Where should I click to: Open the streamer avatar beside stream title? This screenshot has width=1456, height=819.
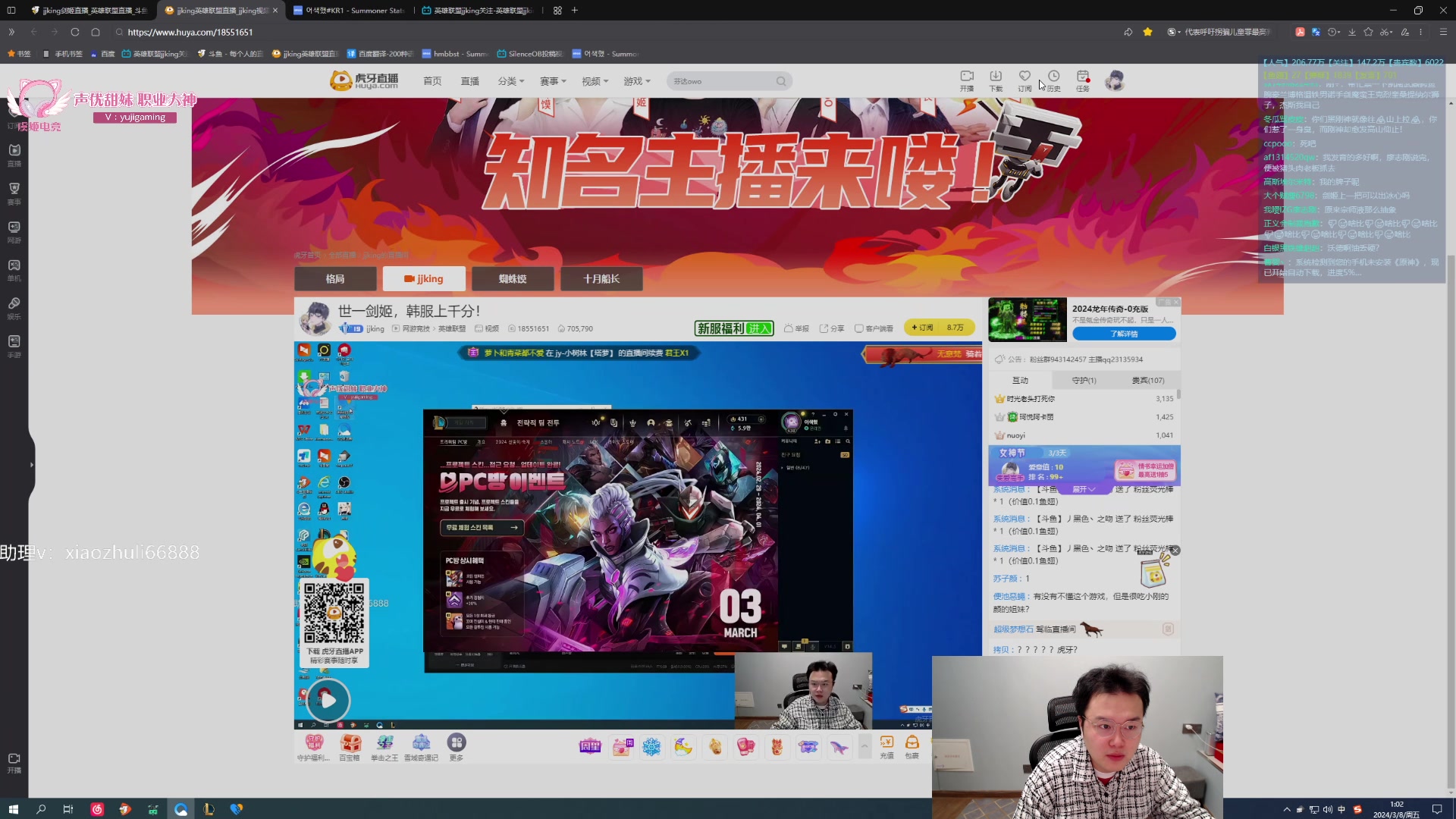315,318
